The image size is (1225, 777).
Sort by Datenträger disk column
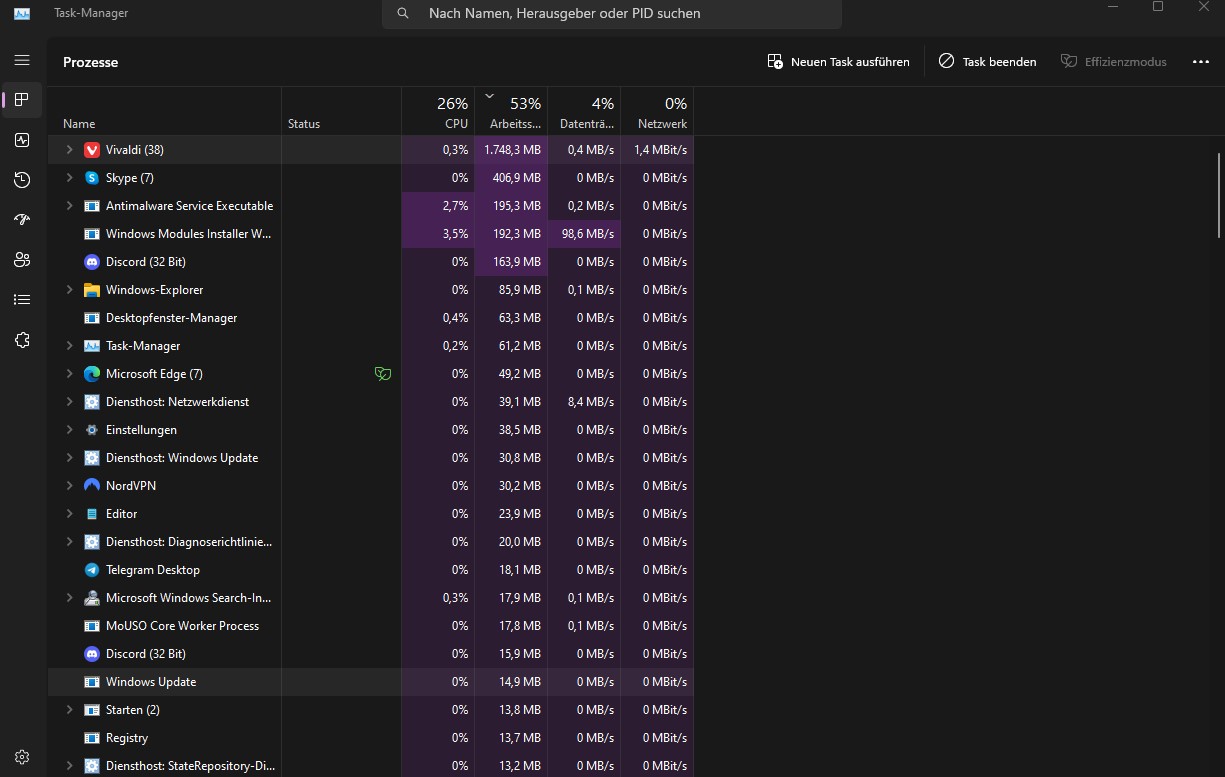click(x=584, y=111)
